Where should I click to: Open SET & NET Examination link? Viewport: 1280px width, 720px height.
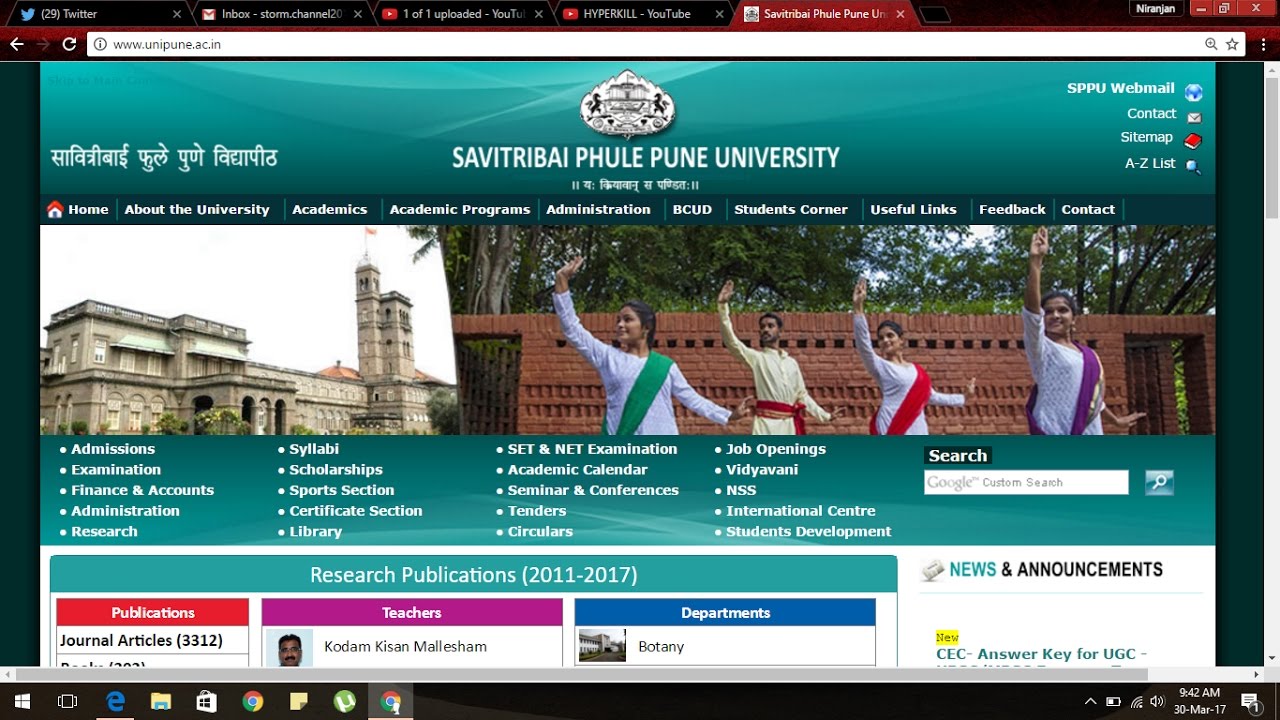[x=592, y=449]
